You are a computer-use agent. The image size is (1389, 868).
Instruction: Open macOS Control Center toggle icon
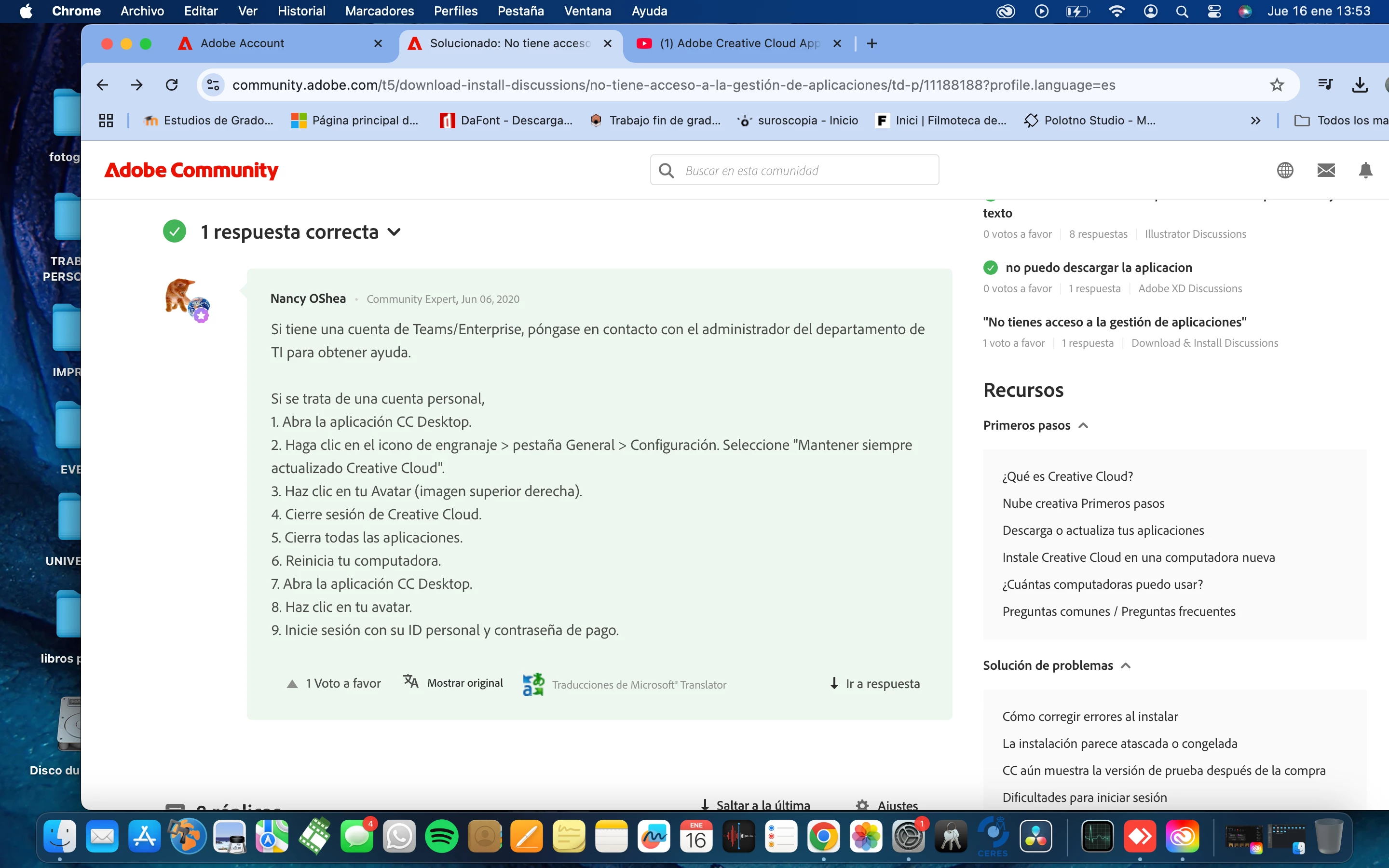pyautogui.click(x=1214, y=12)
